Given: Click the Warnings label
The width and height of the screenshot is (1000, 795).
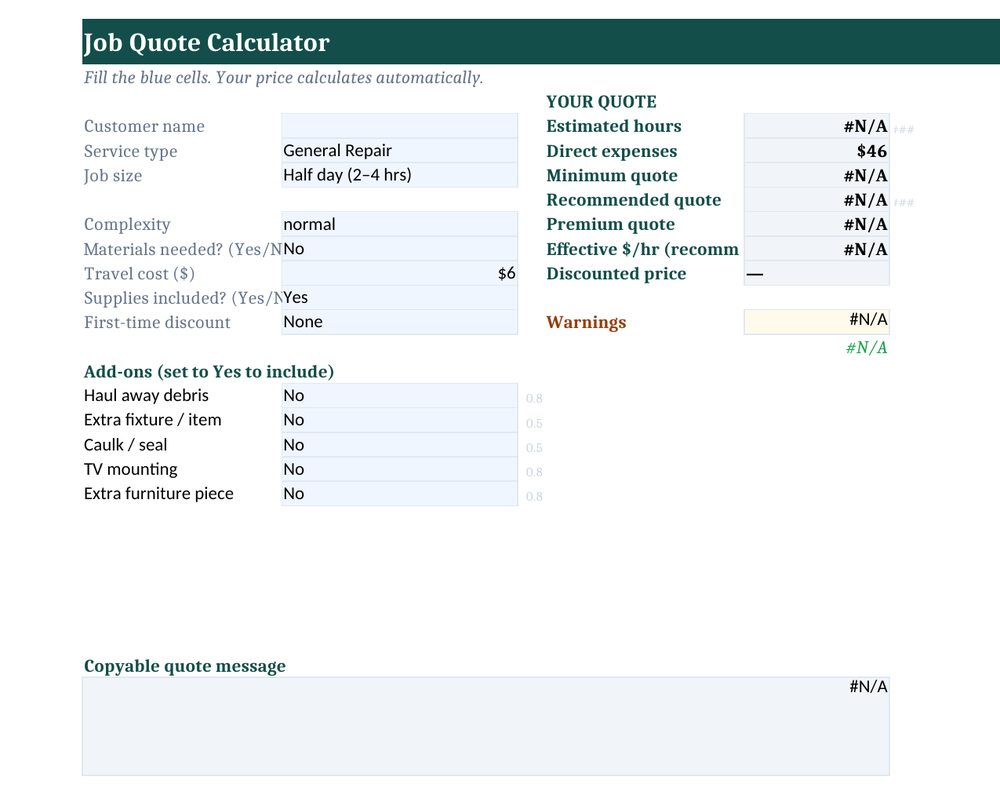Looking at the screenshot, I should 586,323.
